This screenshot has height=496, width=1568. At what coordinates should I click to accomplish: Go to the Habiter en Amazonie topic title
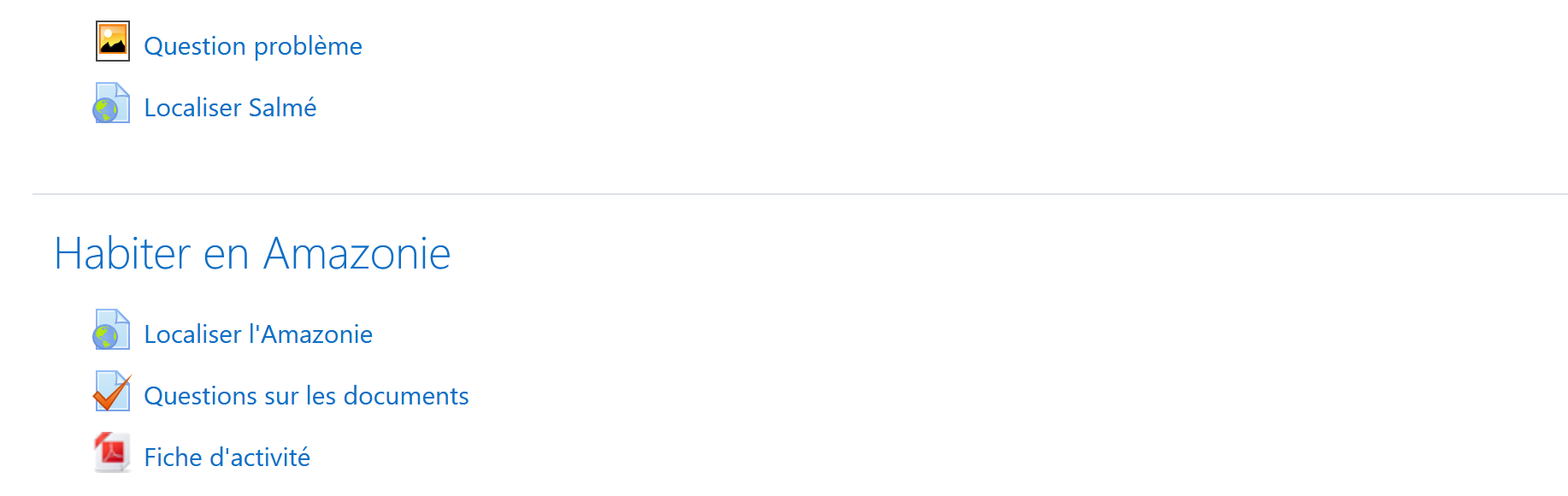coord(252,254)
